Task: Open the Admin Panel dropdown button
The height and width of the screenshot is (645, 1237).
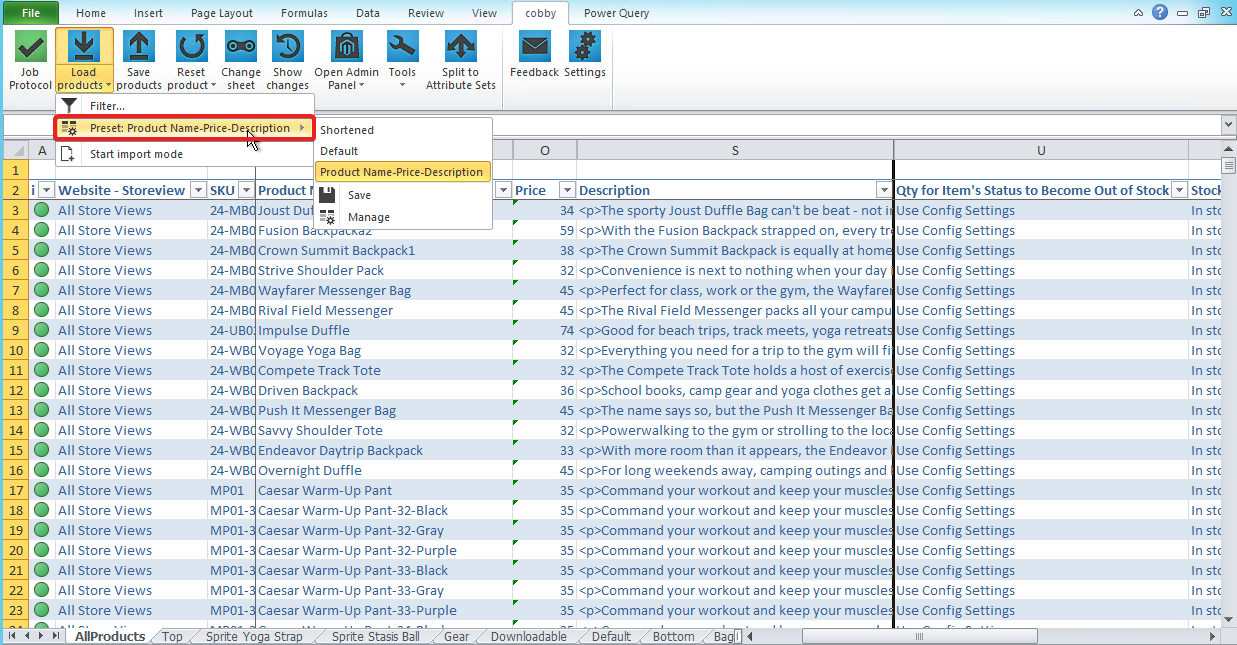Action: point(347,60)
